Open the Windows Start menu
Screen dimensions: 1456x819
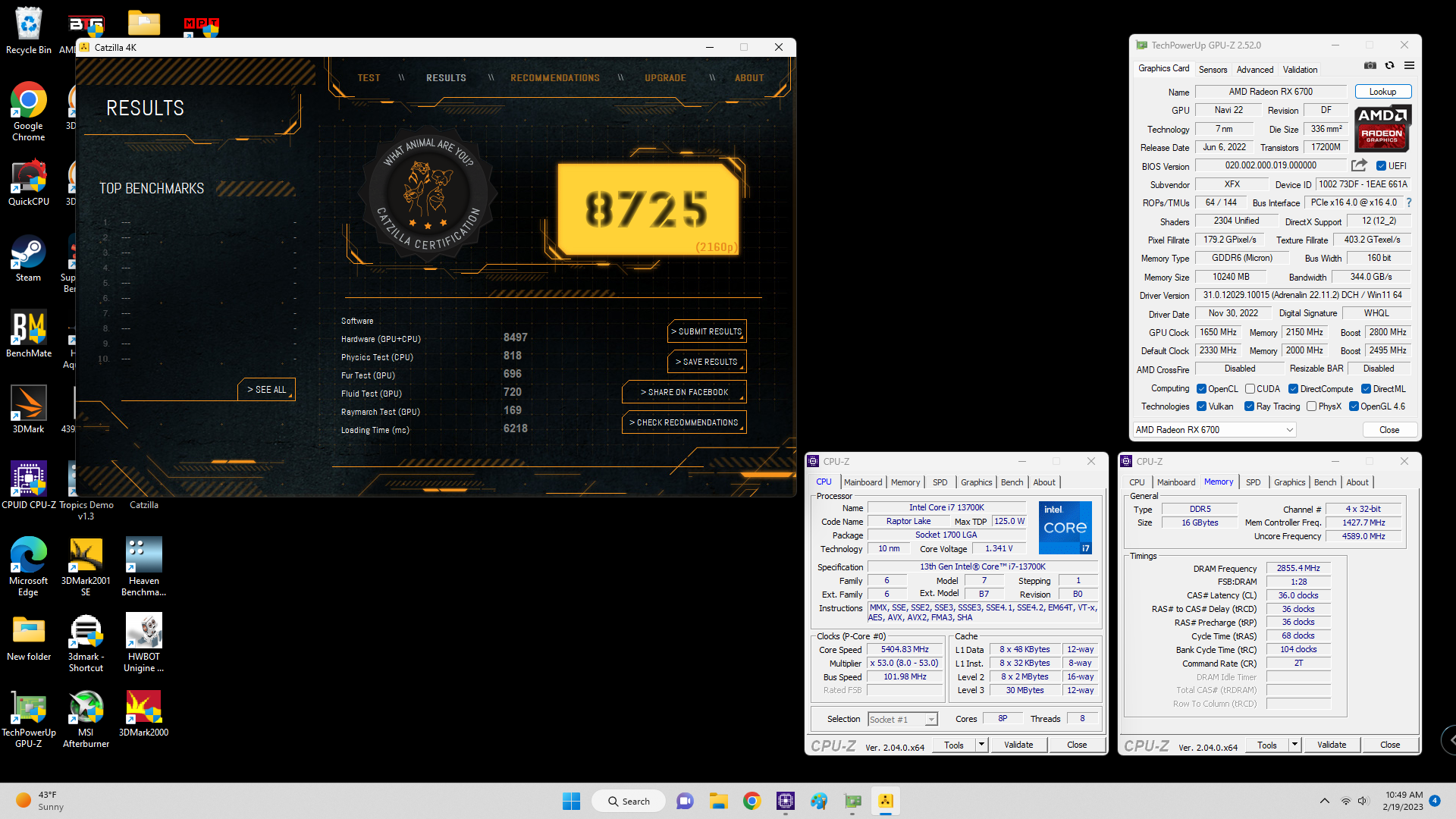571,801
